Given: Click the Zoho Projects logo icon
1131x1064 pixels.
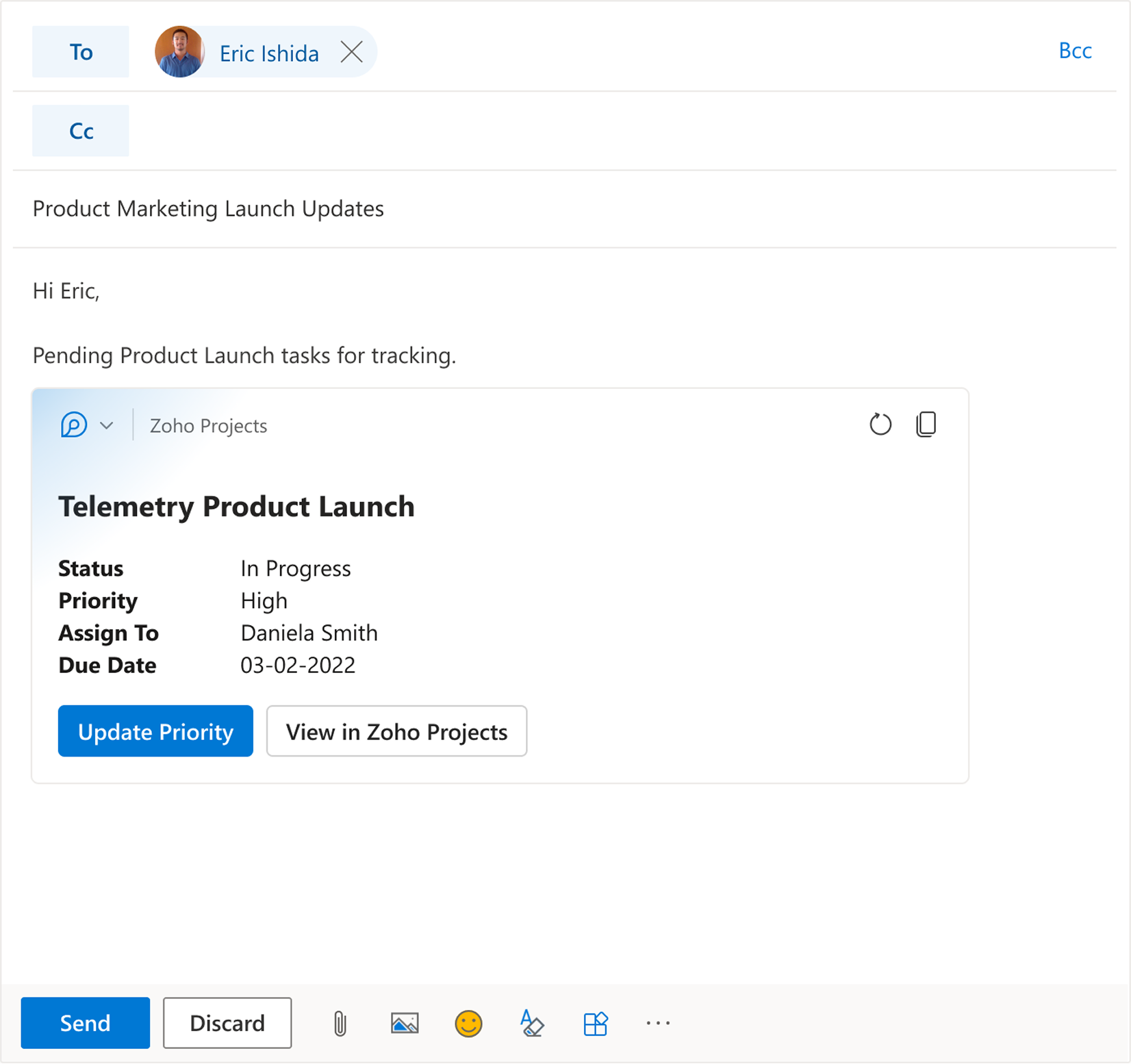Looking at the screenshot, I should [74, 425].
